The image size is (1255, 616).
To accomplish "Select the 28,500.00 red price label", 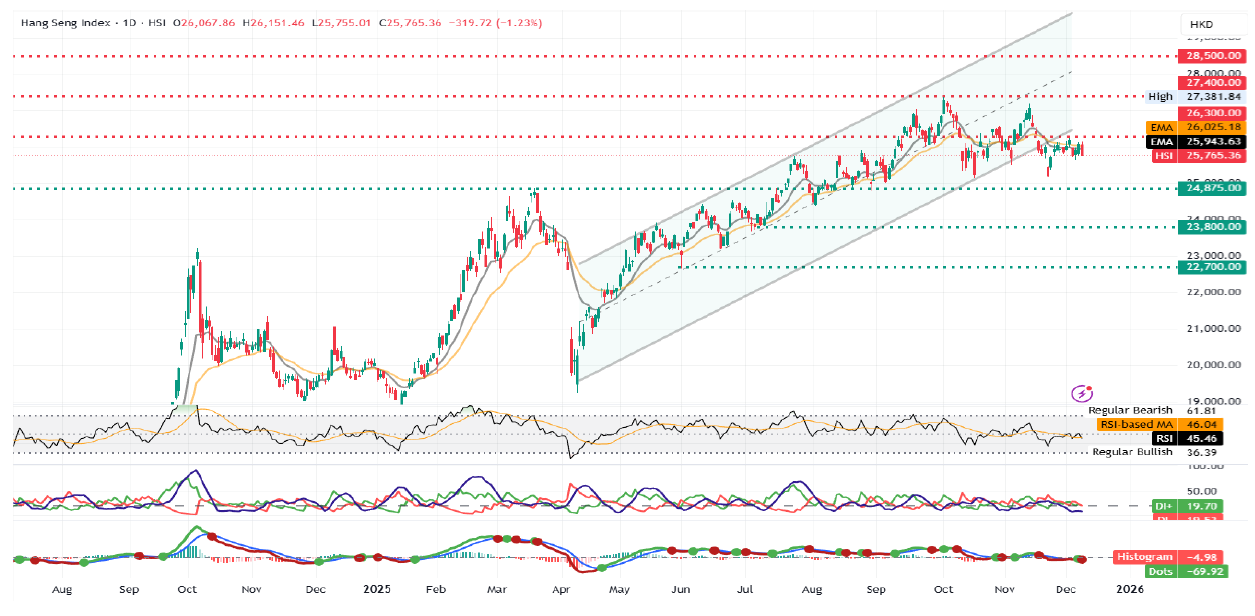I will pyautogui.click(x=1214, y=57).
